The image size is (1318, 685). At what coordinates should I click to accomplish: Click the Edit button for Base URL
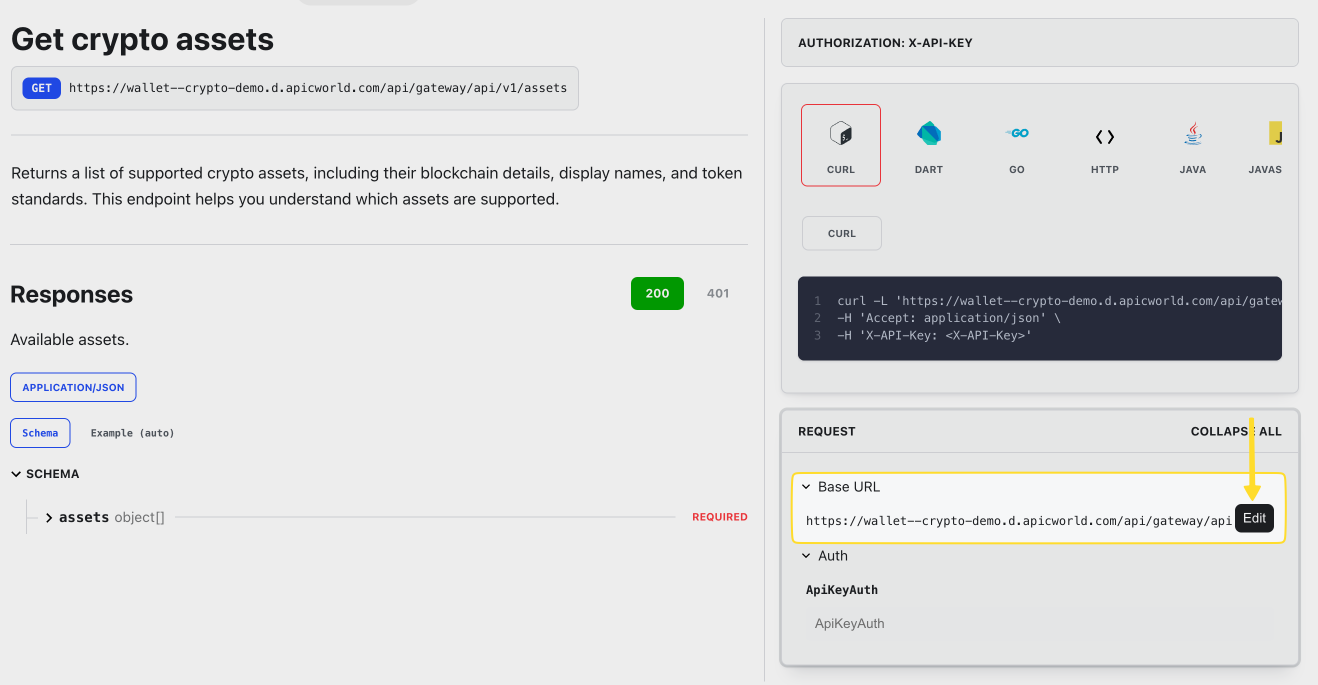click(1254, 518)
